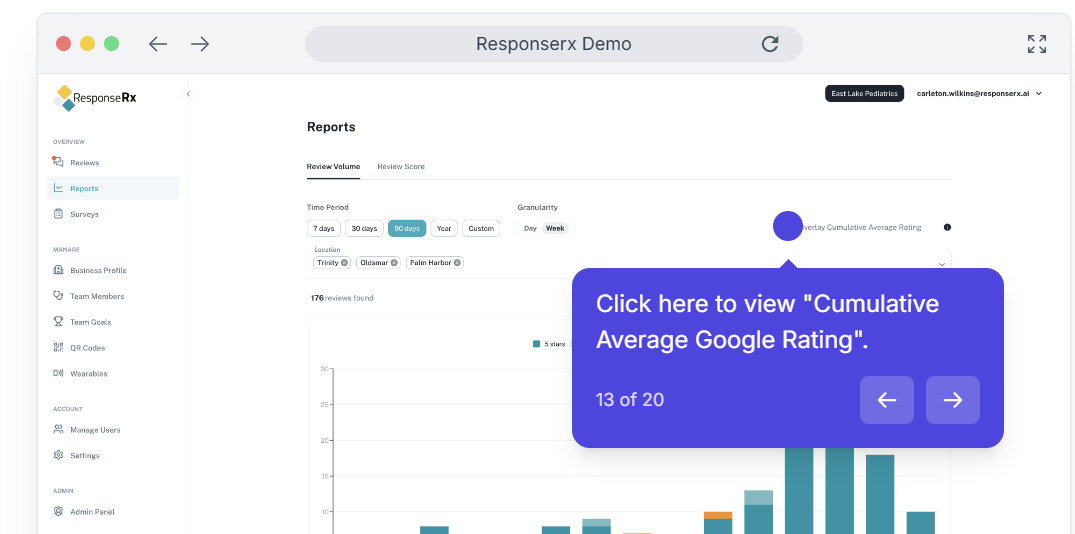The image size is (1075, 534).
Task: Toggle Overlay Cumulative Average Rating hotspot
Action: pyautogui.click(x=788, y=226)
